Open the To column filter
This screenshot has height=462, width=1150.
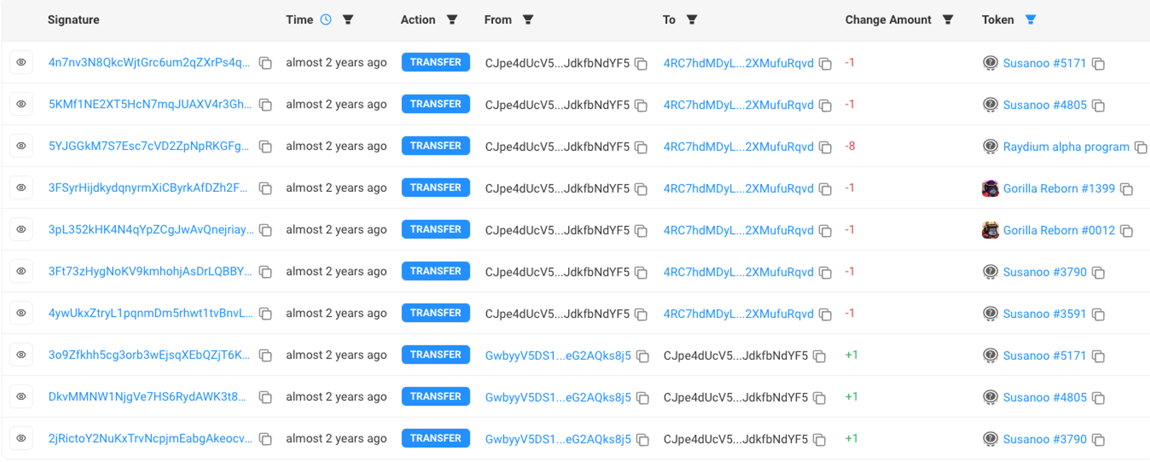692,20
